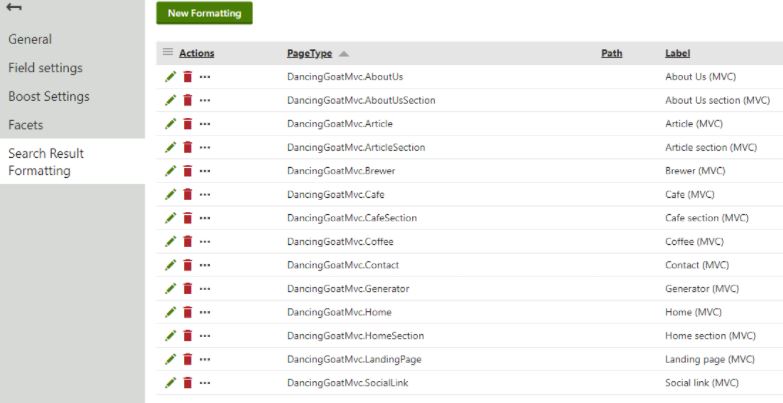Open more actions for DancingGoatMvc.AboutUsSection
Image resolution: width=783 pixels, height=403 pixels.
point(205,100)
